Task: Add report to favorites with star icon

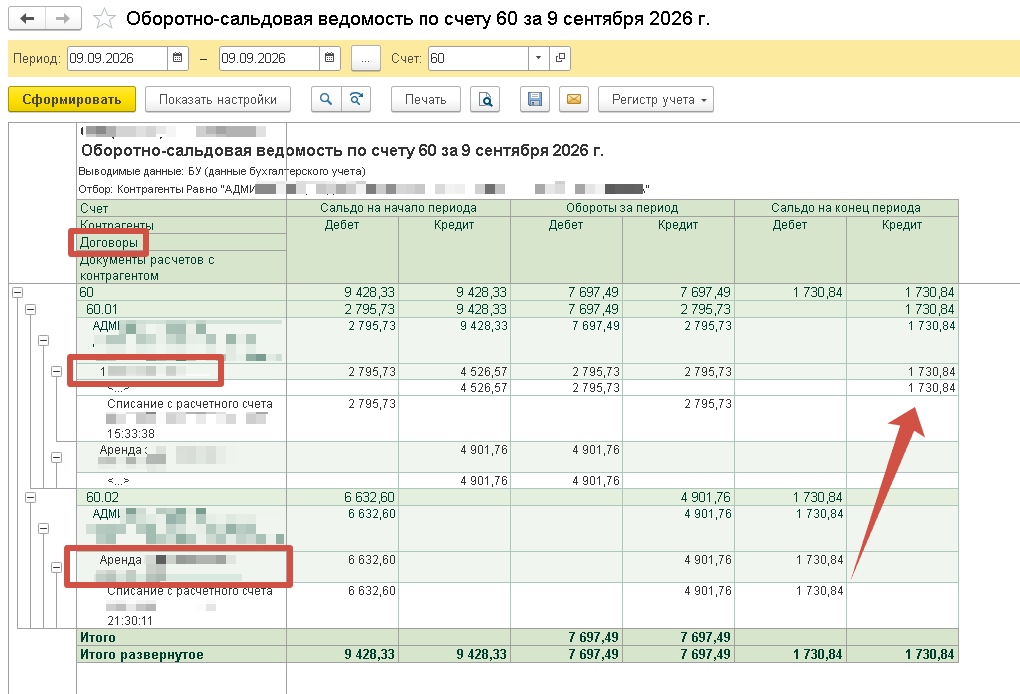Action: (104, 18)
